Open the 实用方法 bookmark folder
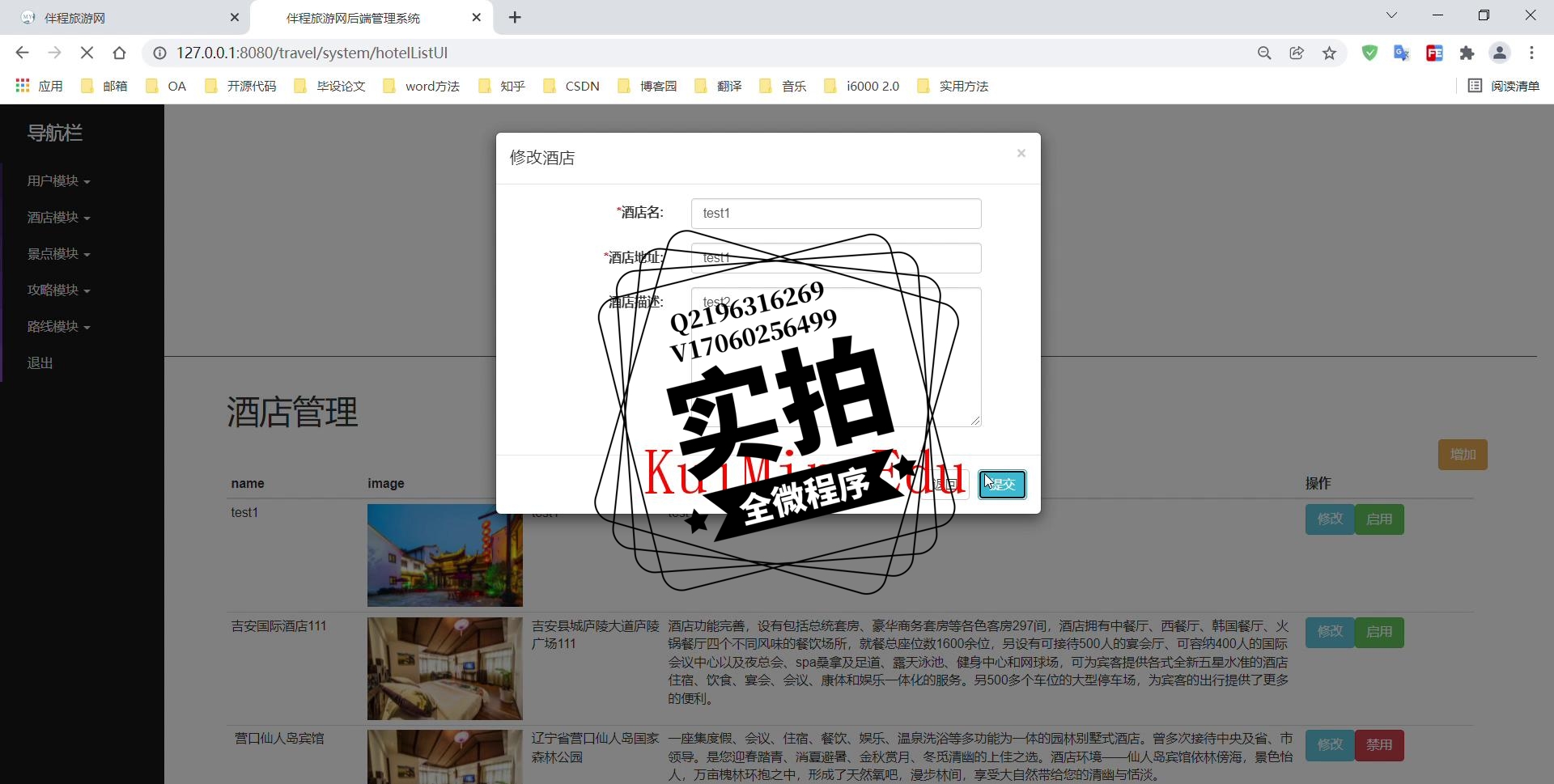Viewport: 1554px width, 784px height. (x=953, y=86)
